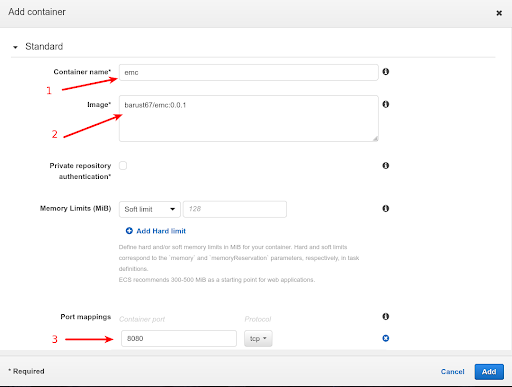Screen dimensions: 512x387
Task: Enable Private repository authentication checkbox
Action: coord(123,166)
